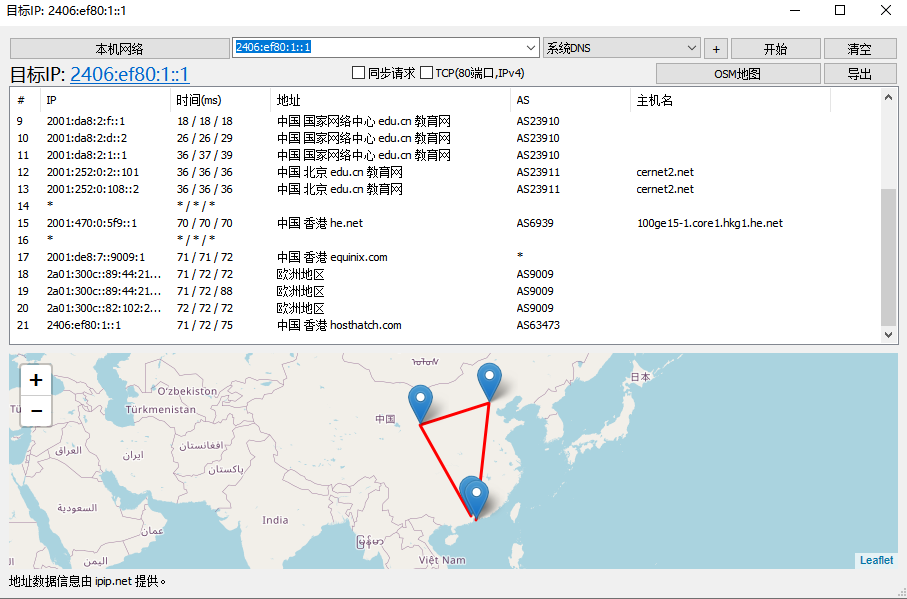Click the map zoom out minus button
The height and width of the screenshot is (599, 907).
coord(36,410)
